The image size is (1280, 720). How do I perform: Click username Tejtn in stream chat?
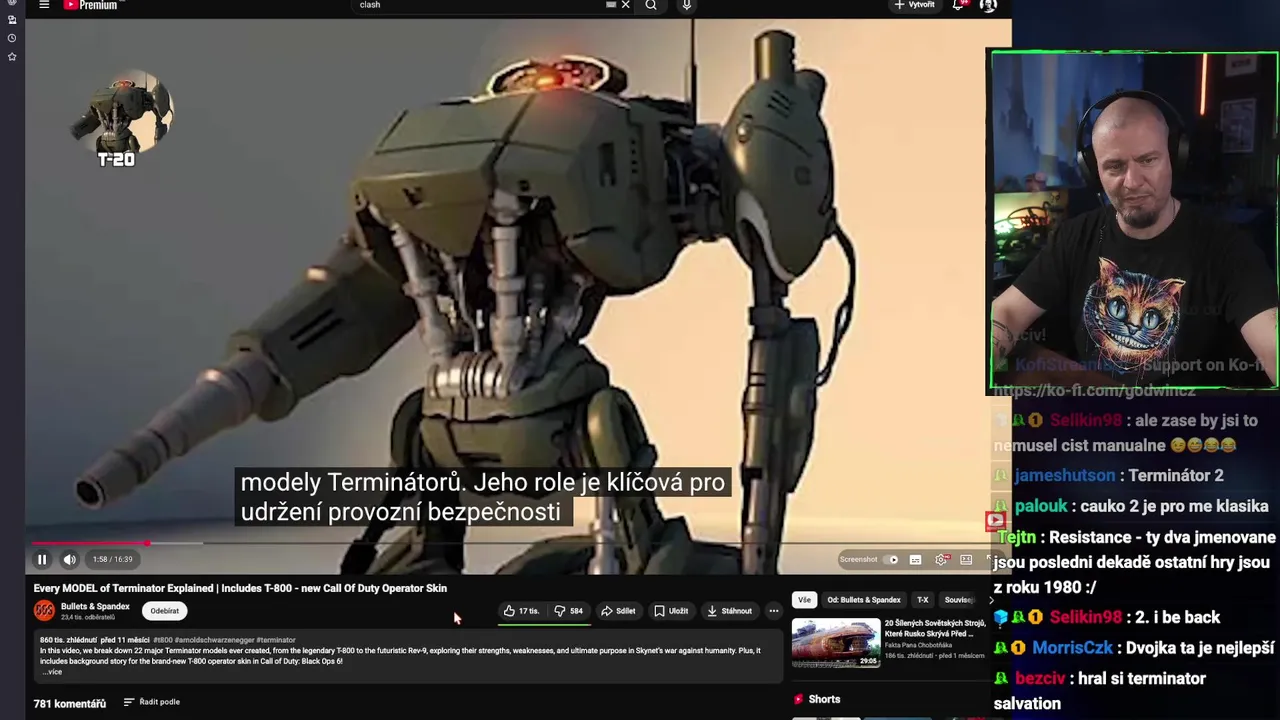(1017, 538)
